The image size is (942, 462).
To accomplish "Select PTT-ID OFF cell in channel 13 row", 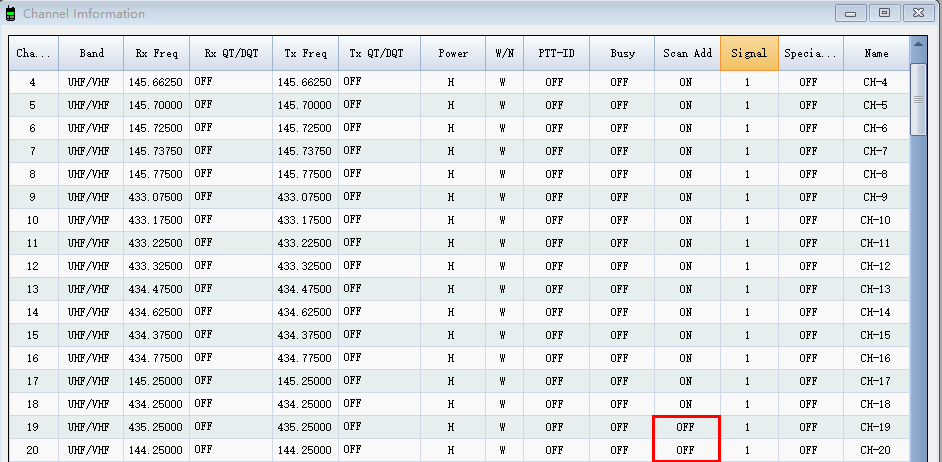I will tap(556, 289).
